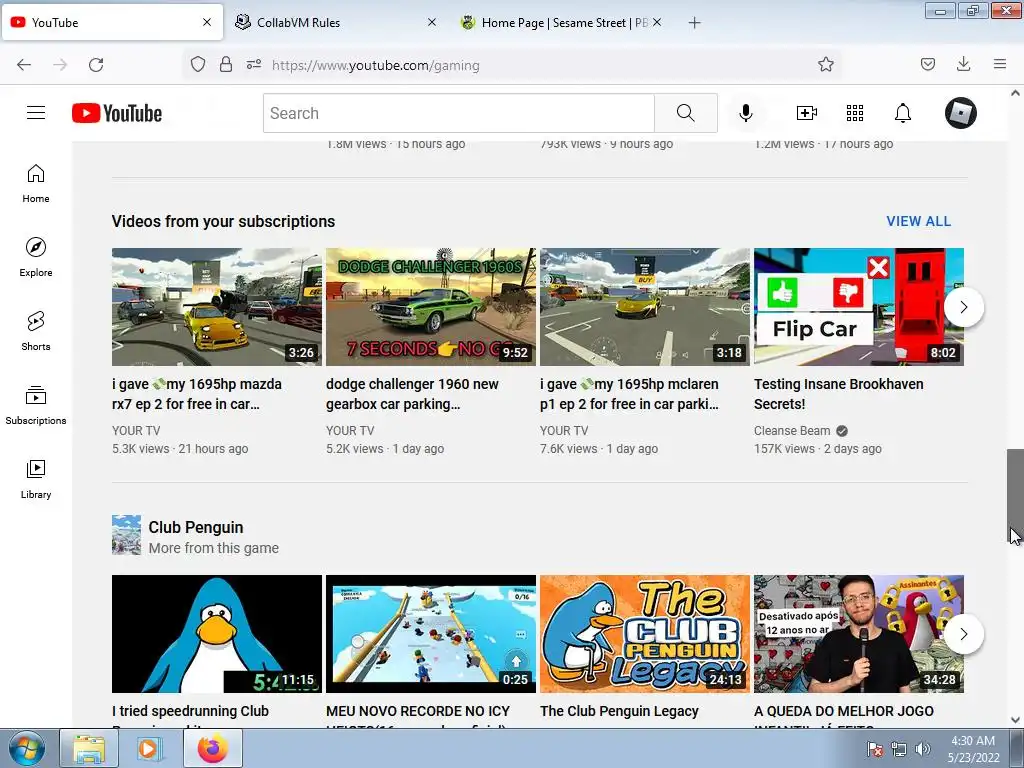Click the Save to Pocket icon

click(927, 64)
